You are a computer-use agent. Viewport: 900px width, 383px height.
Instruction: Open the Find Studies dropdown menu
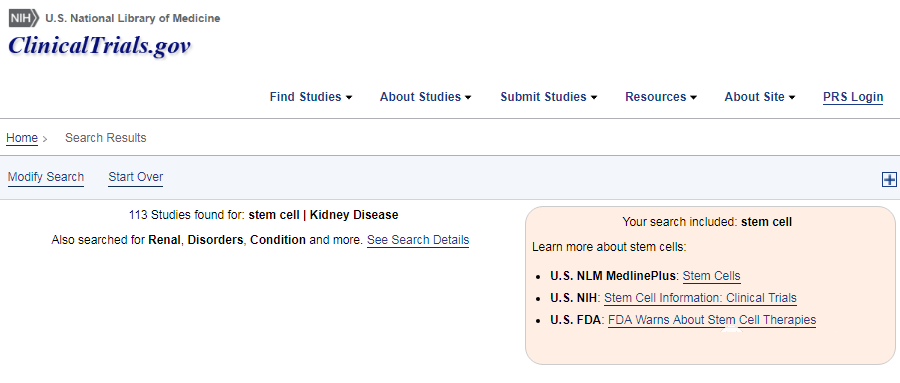pyautogui.click(x=311, y=97)
